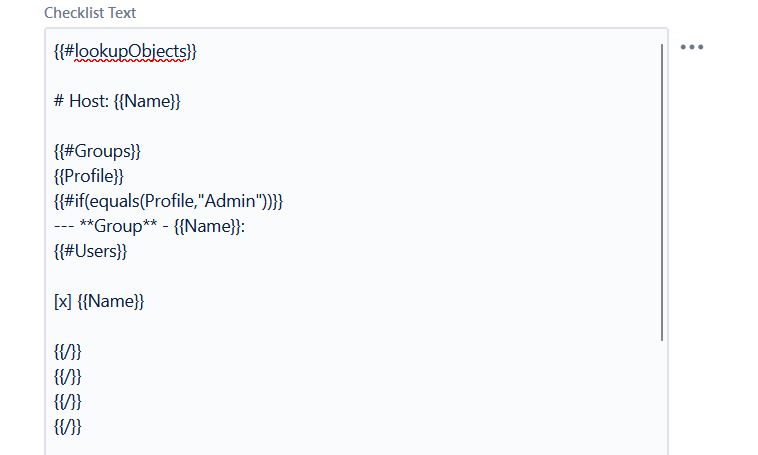Click the {{#if(equals(Profile,"Admin"))}} line

pos(168,201)
